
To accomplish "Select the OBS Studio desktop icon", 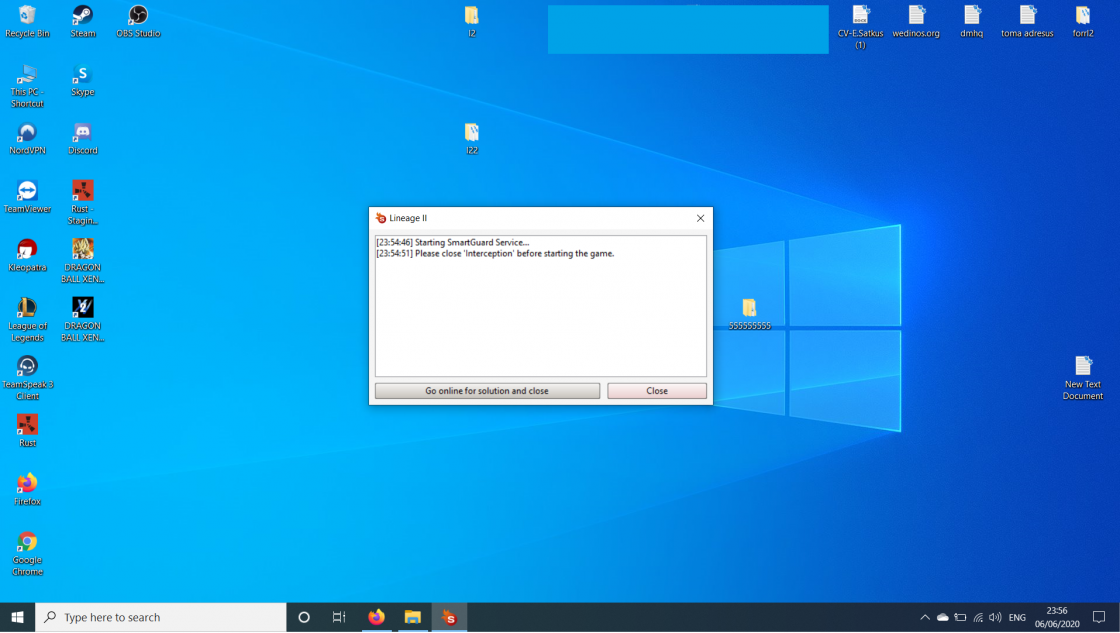I will (x=138, y=17).
